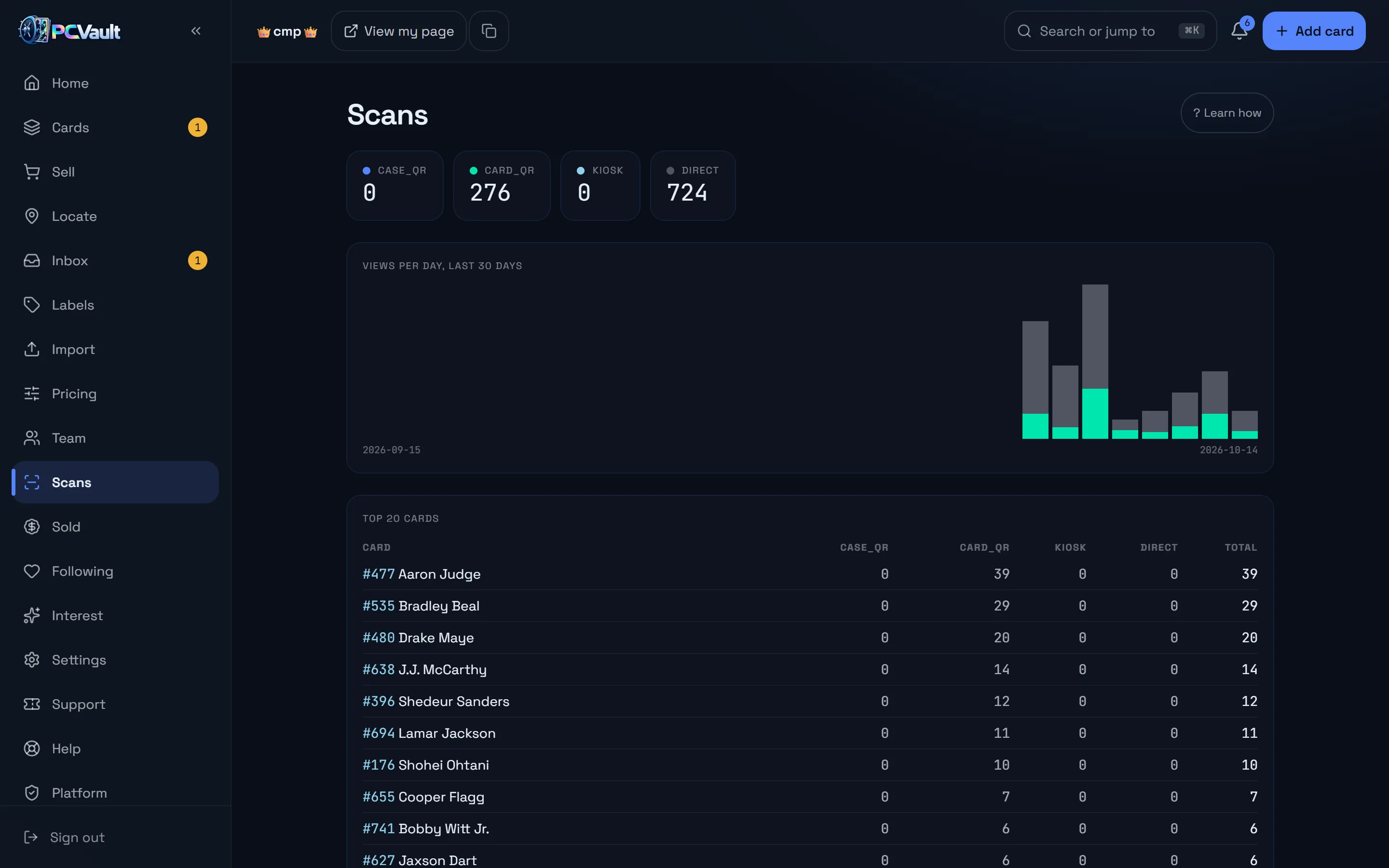Click the Following heart icon
The height and width of the screenshot is (868, 1389).
tap(31, 571)
